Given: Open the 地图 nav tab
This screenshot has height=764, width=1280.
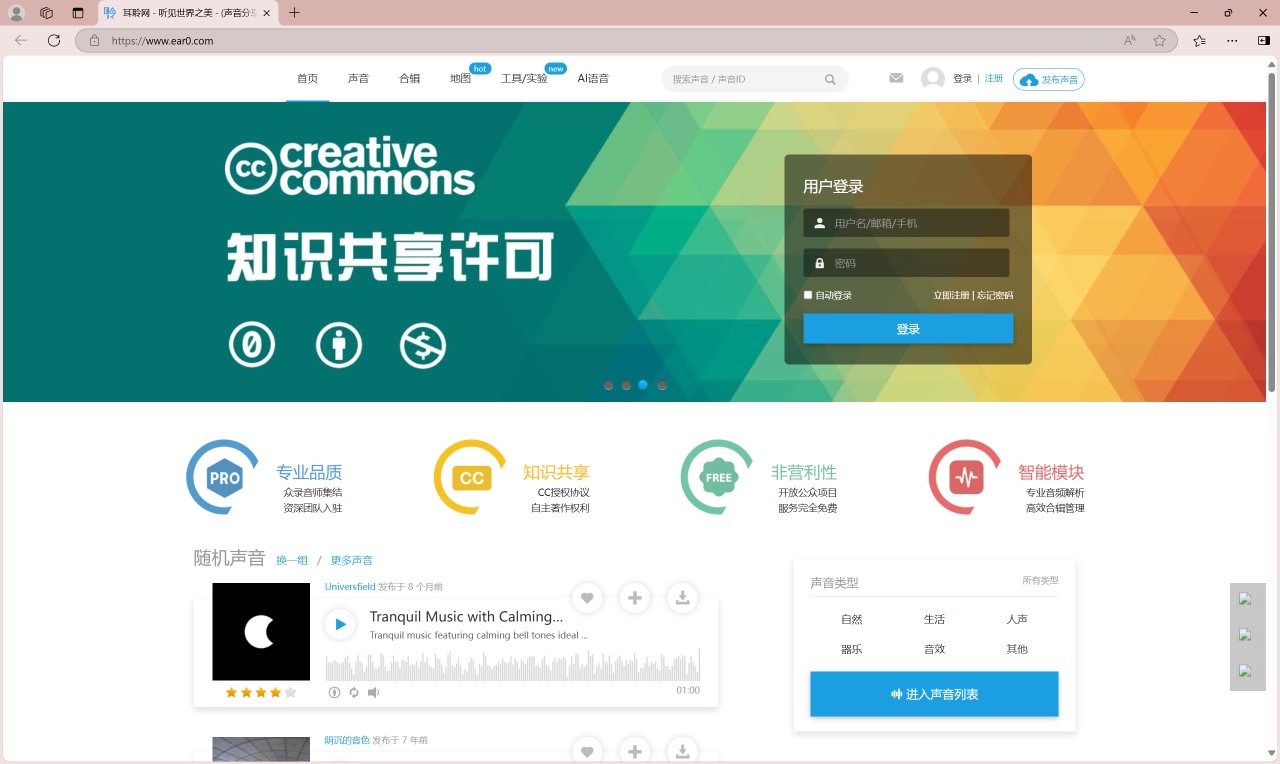Looking at the screenshot, I should click(x=460, y=79).
